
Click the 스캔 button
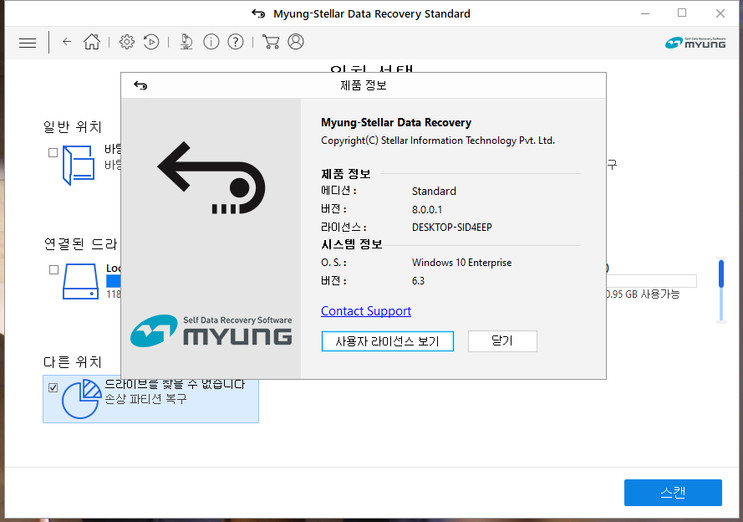(x=673, y=492)
